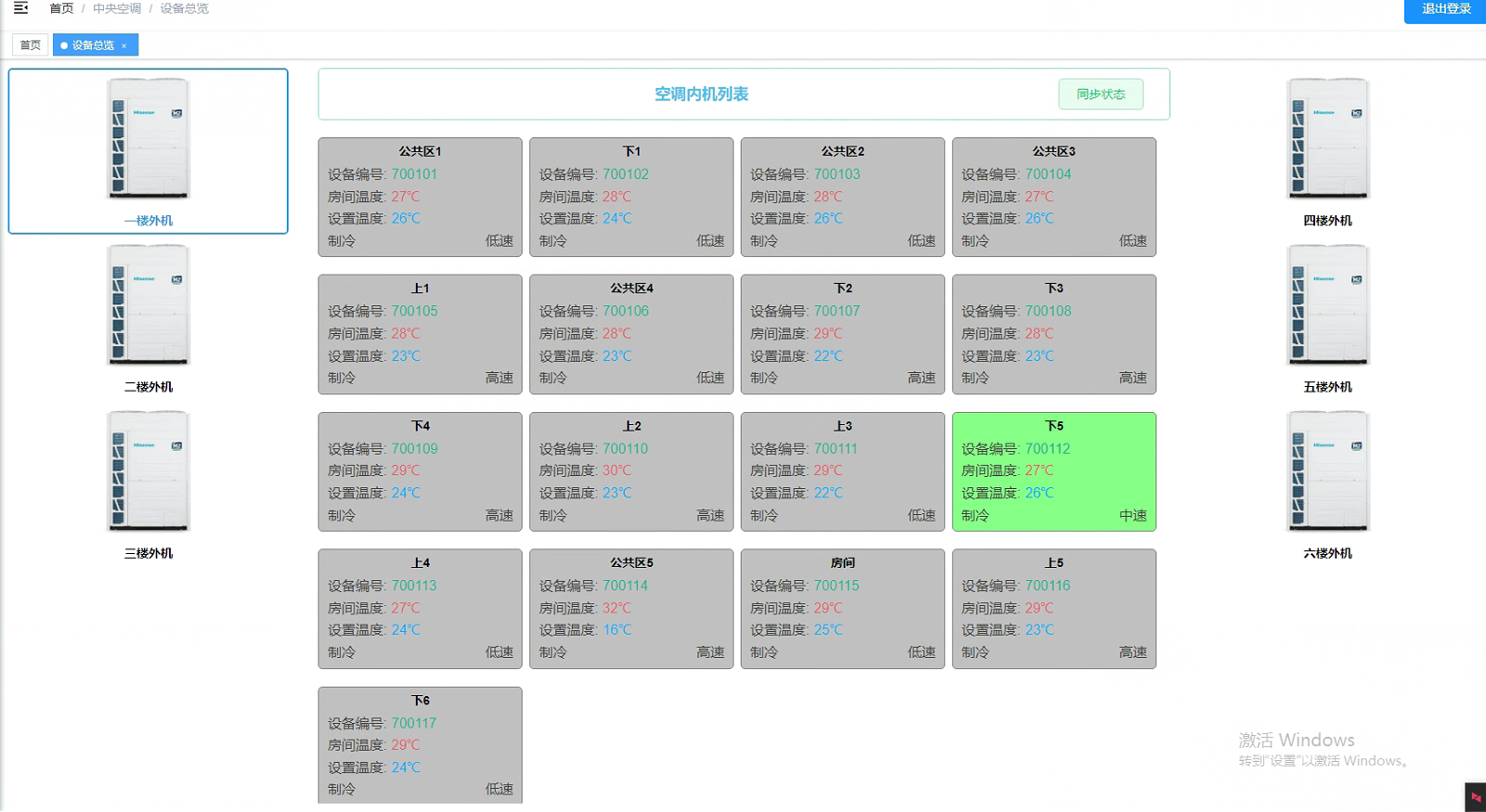
Task: Click the red icon at bottom-right corner
Action: point(1475,797)
